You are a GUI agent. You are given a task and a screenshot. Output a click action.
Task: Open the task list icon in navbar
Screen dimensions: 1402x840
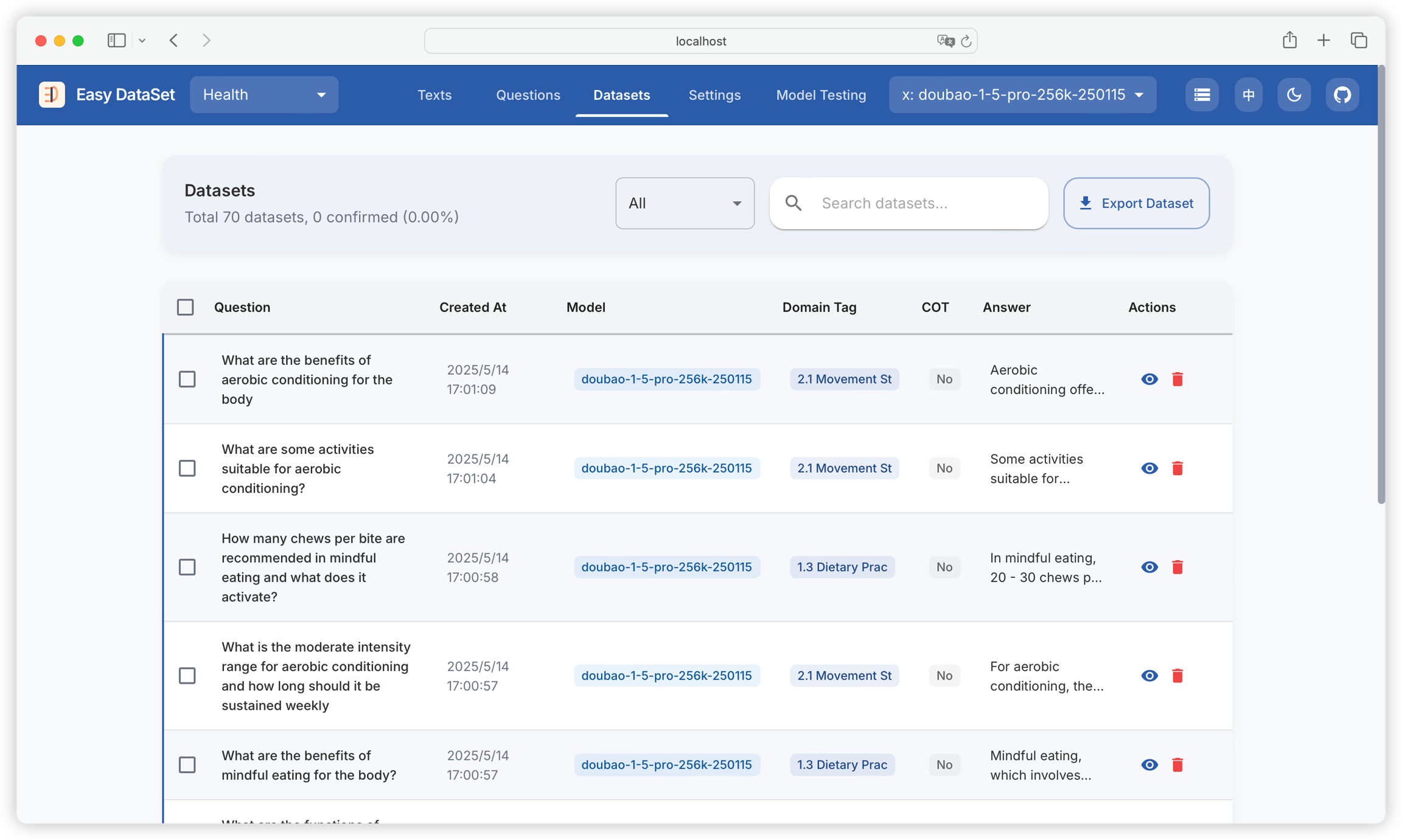pos(1201,95)
